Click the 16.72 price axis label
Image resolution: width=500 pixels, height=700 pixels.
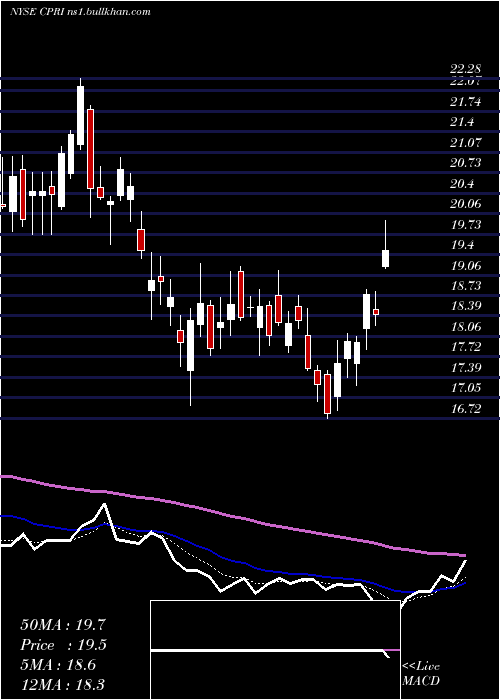point(466,408)
